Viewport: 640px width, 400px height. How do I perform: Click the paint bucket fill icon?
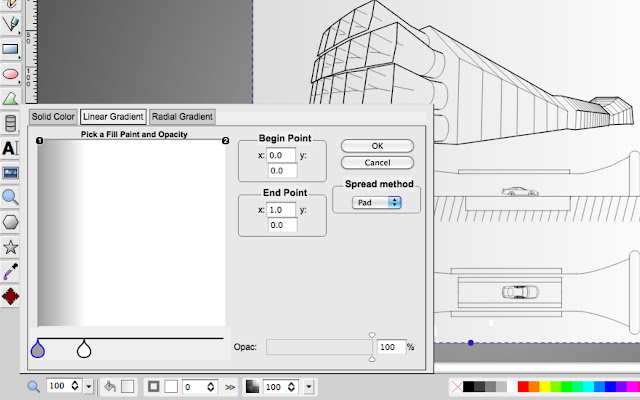click(x=110, y=386)
